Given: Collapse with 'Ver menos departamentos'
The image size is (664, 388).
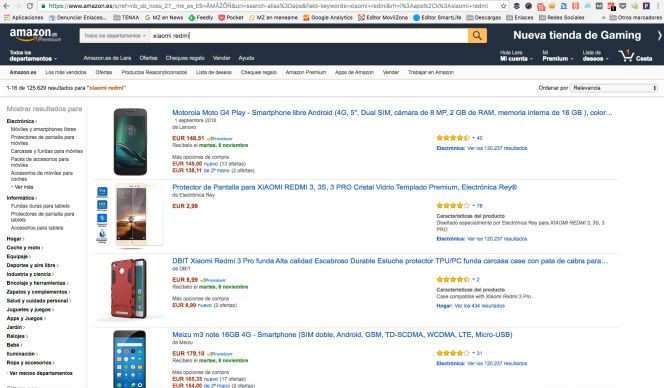Looking at the screenshot, I should pyautogui.click(x=40, y=373).
